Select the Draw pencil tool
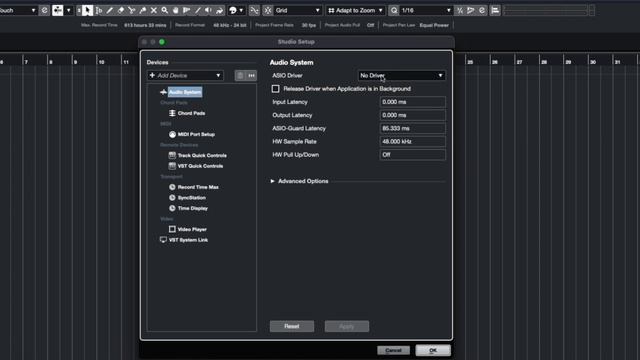 pyautogui.click(x=109, y=10)
